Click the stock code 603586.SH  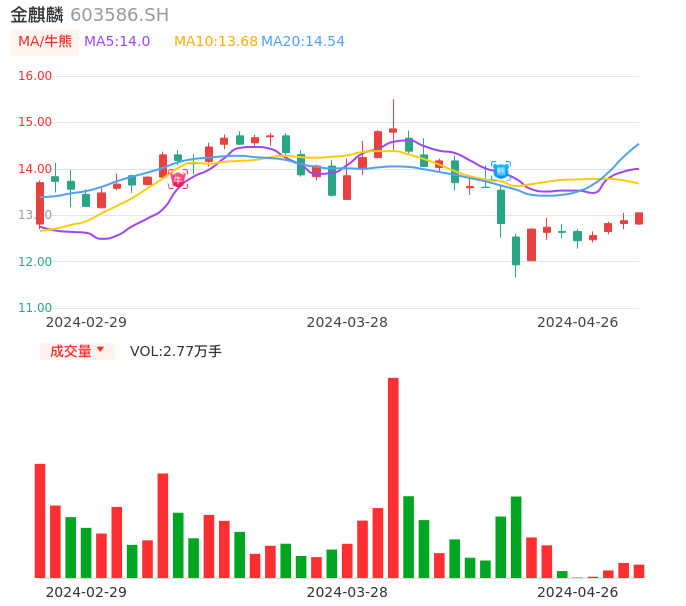(x=119, y=15)
